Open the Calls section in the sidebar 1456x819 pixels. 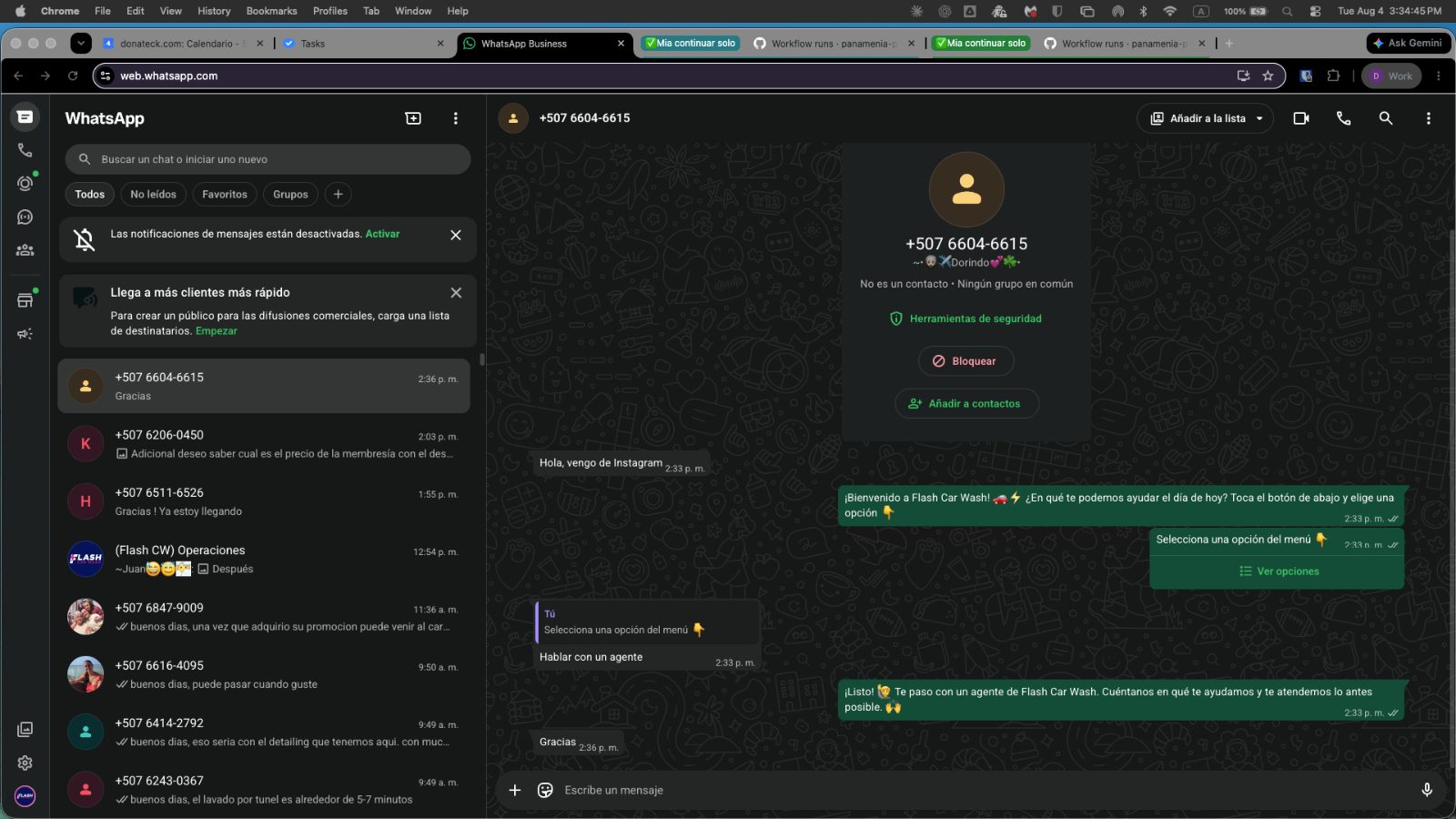click(x=25, y=150)
